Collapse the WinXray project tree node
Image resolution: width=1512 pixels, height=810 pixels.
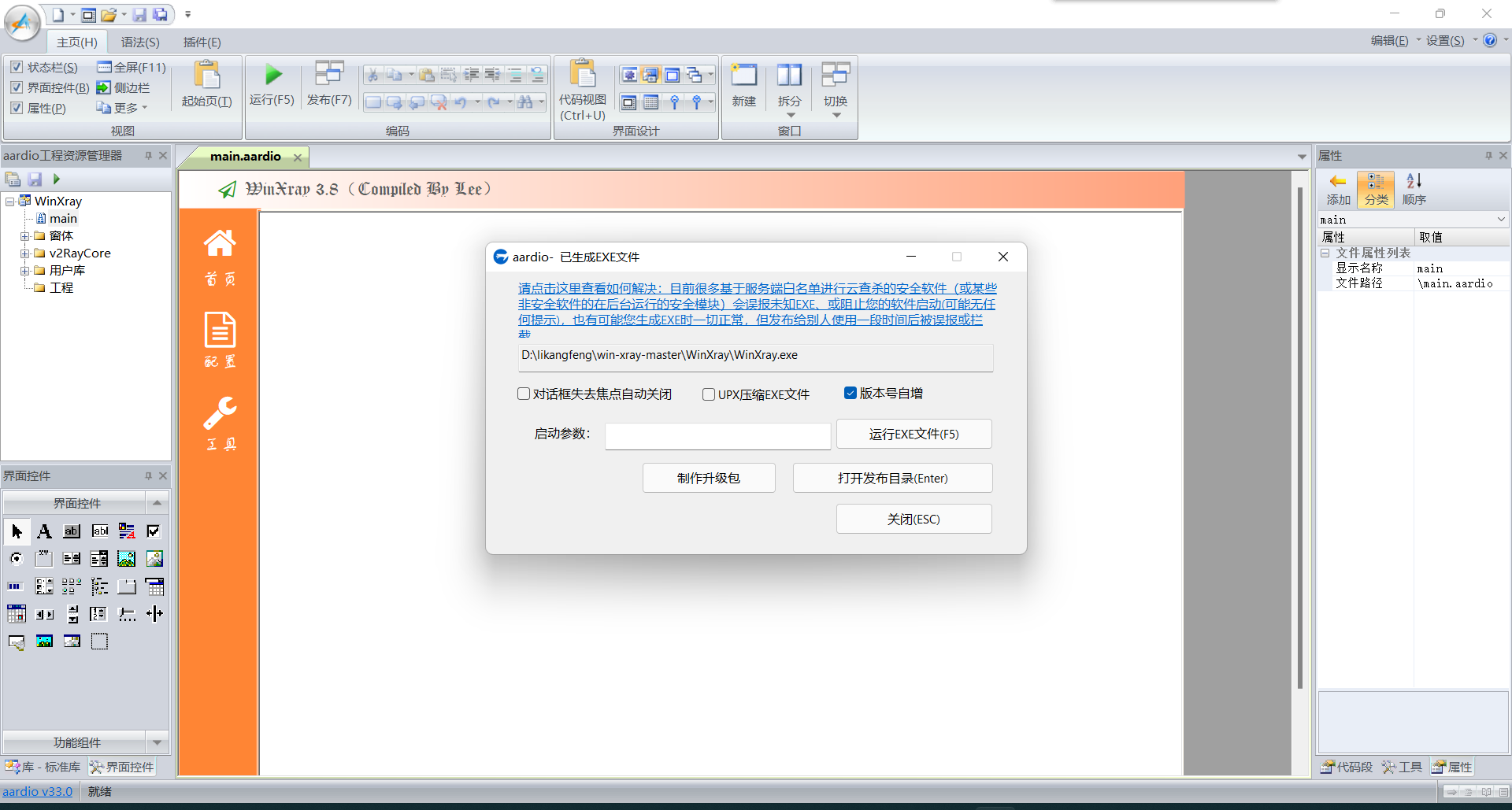click(x=9, y=202)
